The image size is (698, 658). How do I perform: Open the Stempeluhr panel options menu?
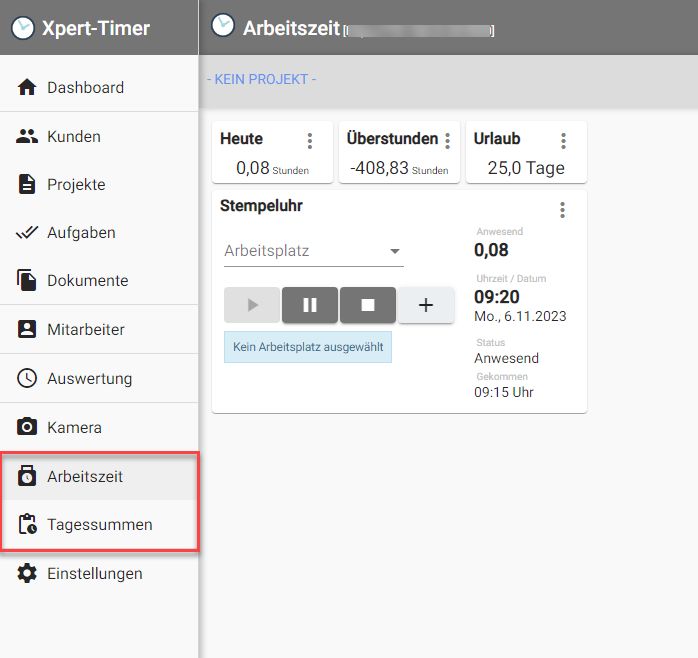pyautogui.click(x=562, y=210)
